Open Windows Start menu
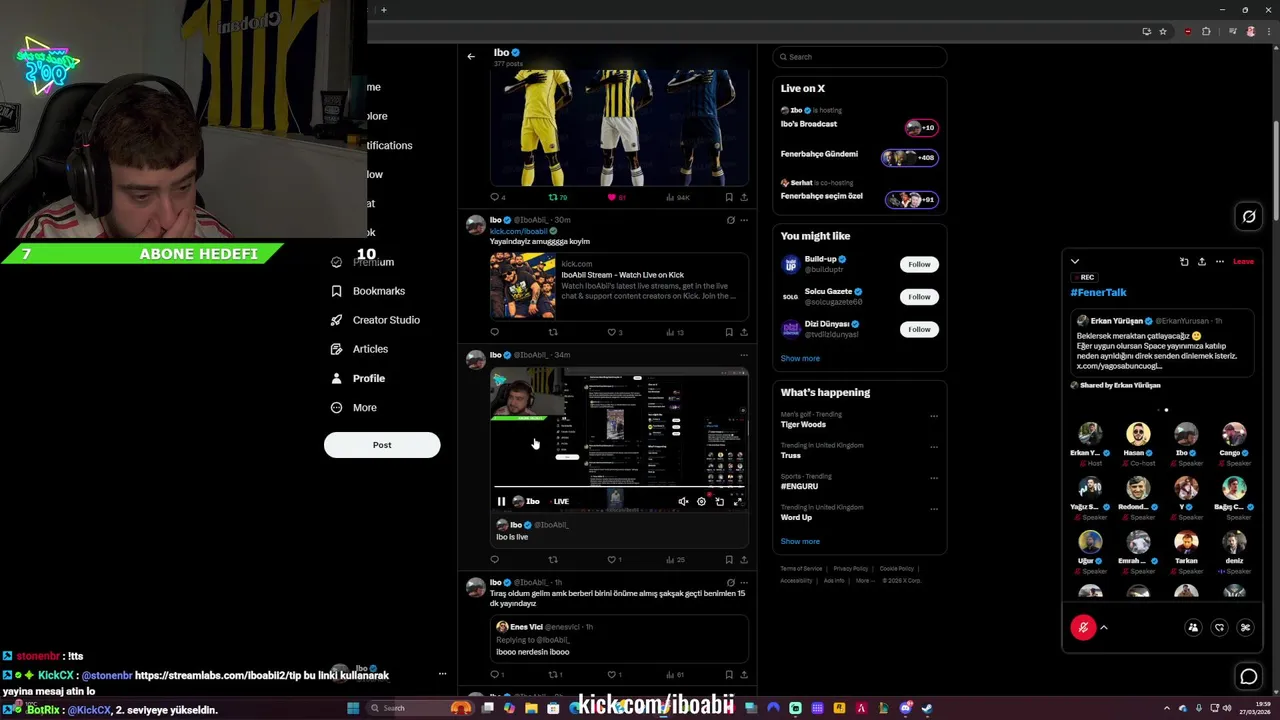This screenshot has height=720, width=1280. click(x=352, y=708)
